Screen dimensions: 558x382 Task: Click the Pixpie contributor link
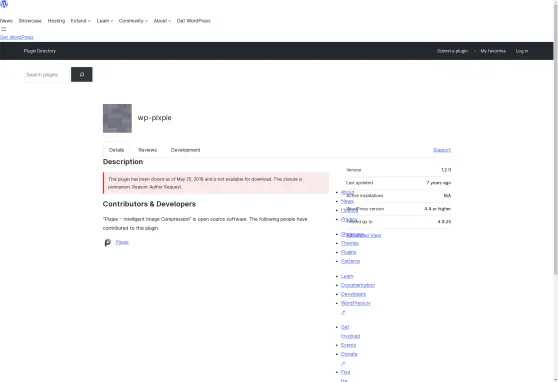point(122,242)
